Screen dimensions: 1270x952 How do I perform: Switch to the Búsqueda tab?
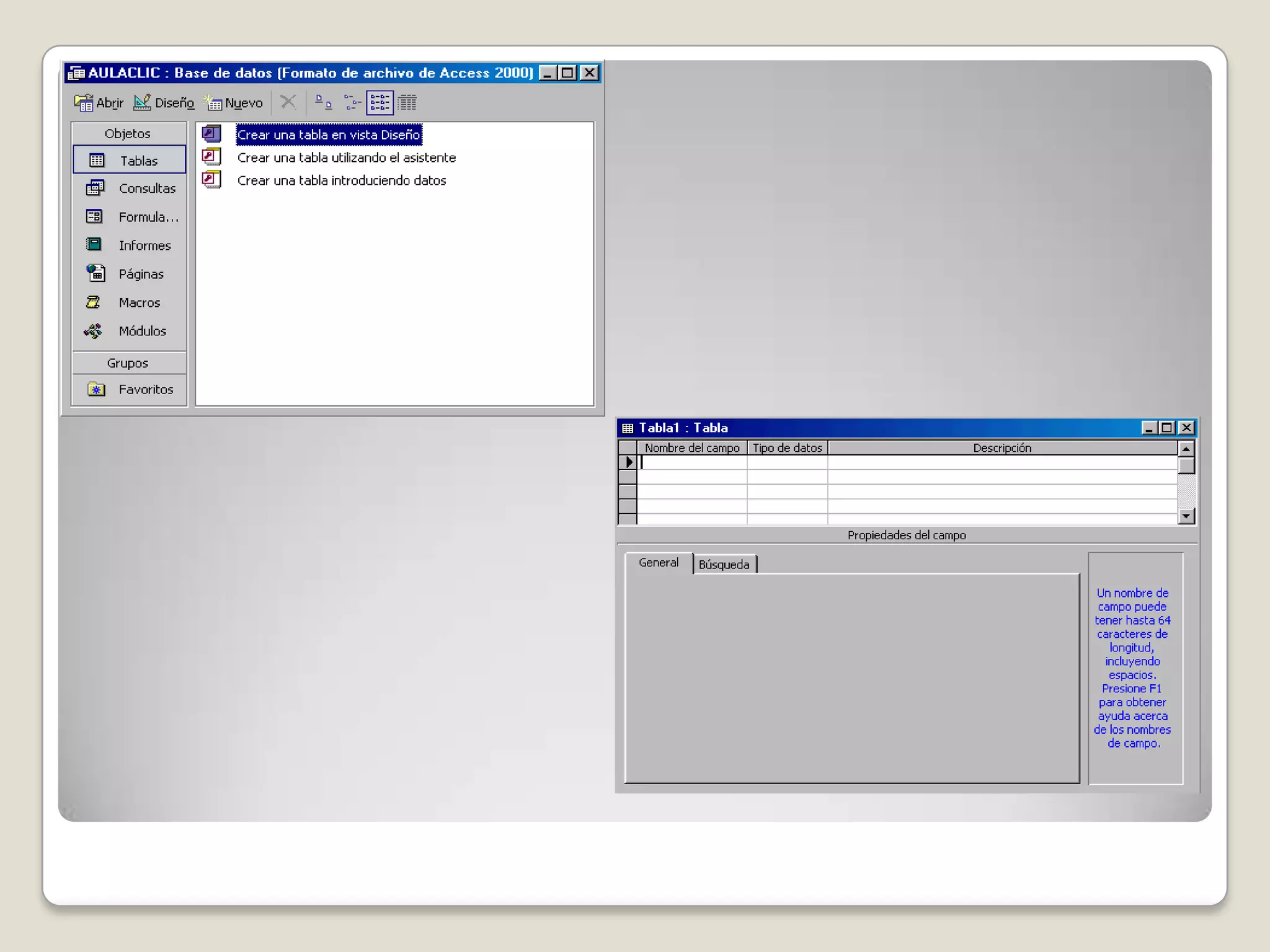pos(724,565)
